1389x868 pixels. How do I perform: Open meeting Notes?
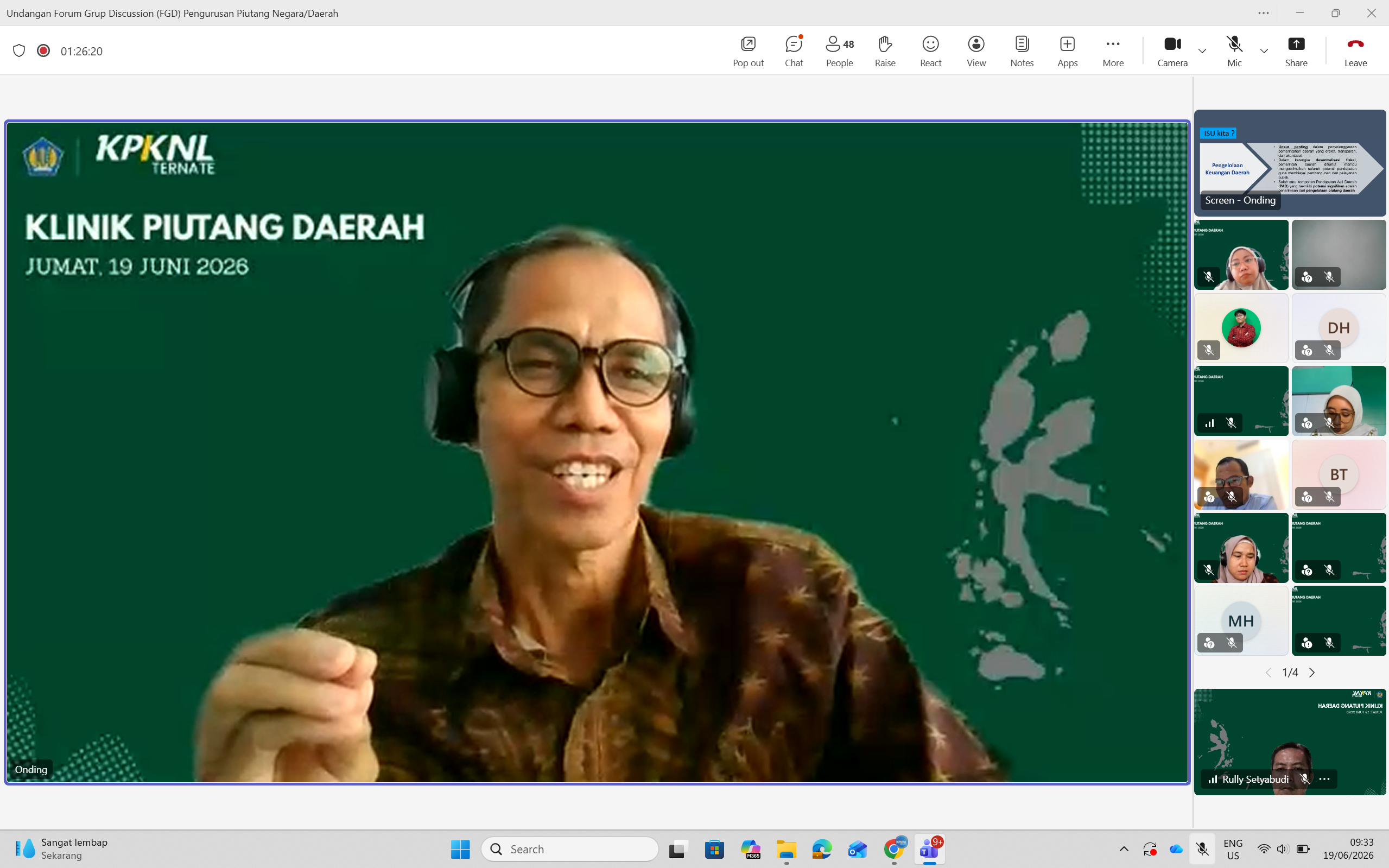click(x=1022, y=51)
